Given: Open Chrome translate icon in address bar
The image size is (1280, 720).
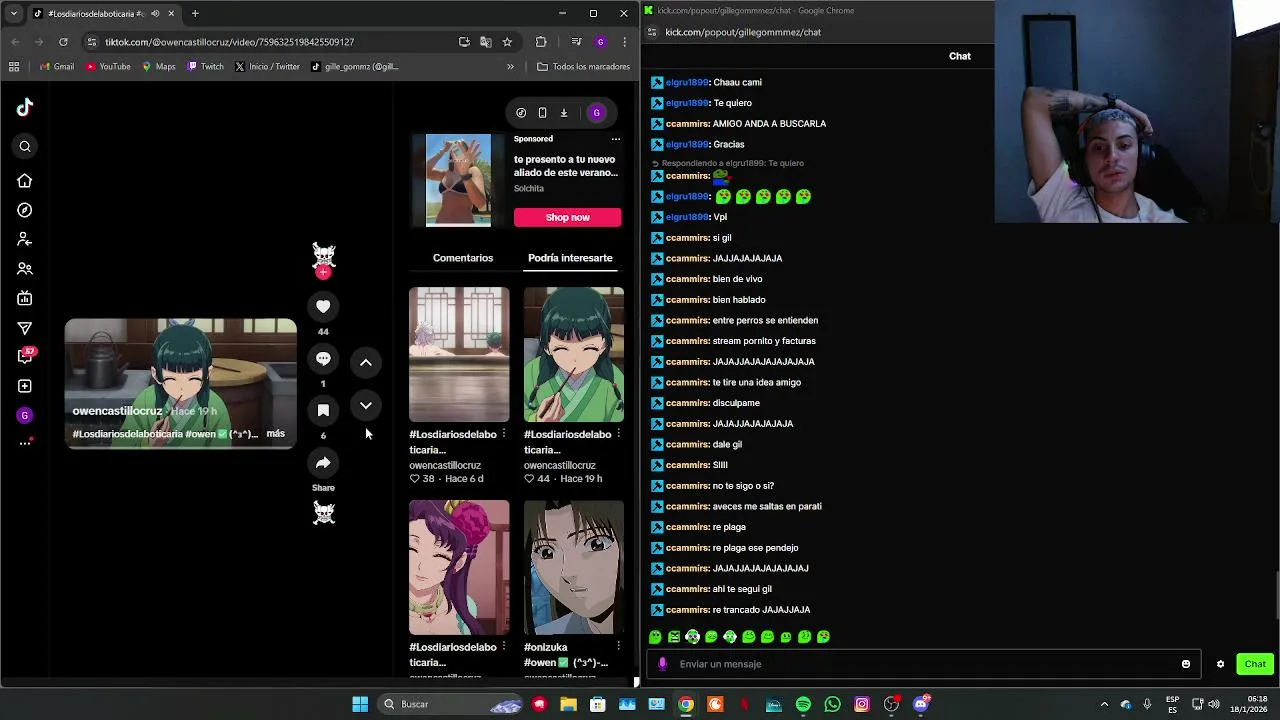Looking at the screenshot, I should click(486, 42).
